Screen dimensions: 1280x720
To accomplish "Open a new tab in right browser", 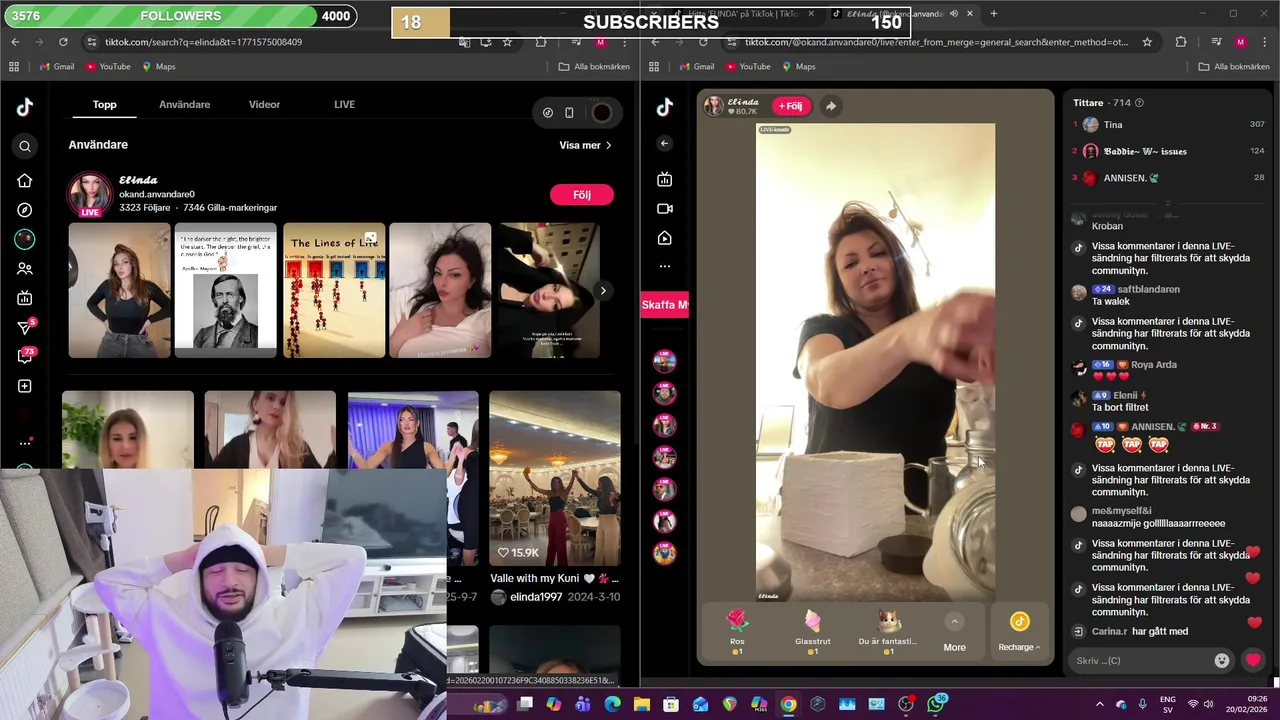I will [x=994, y=14].
